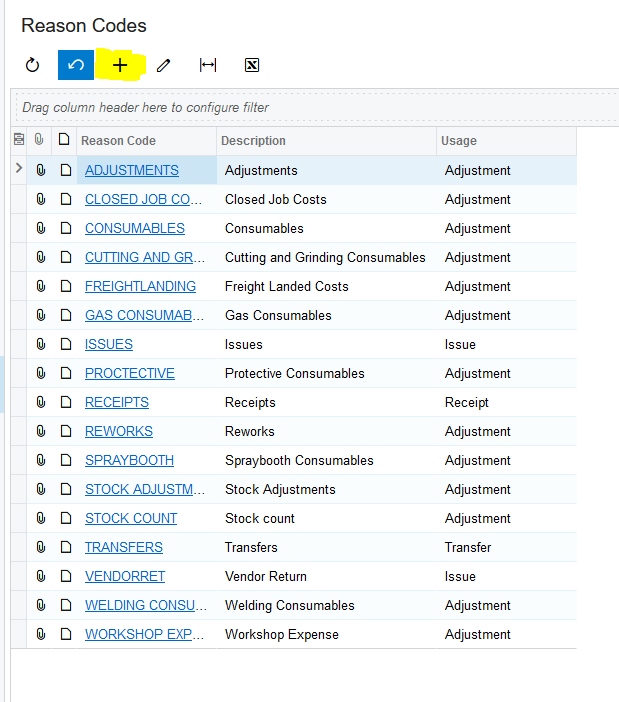The image size is (619, 702).
Task: Export to Excel using toolbar icon
Action: (252, 66)
